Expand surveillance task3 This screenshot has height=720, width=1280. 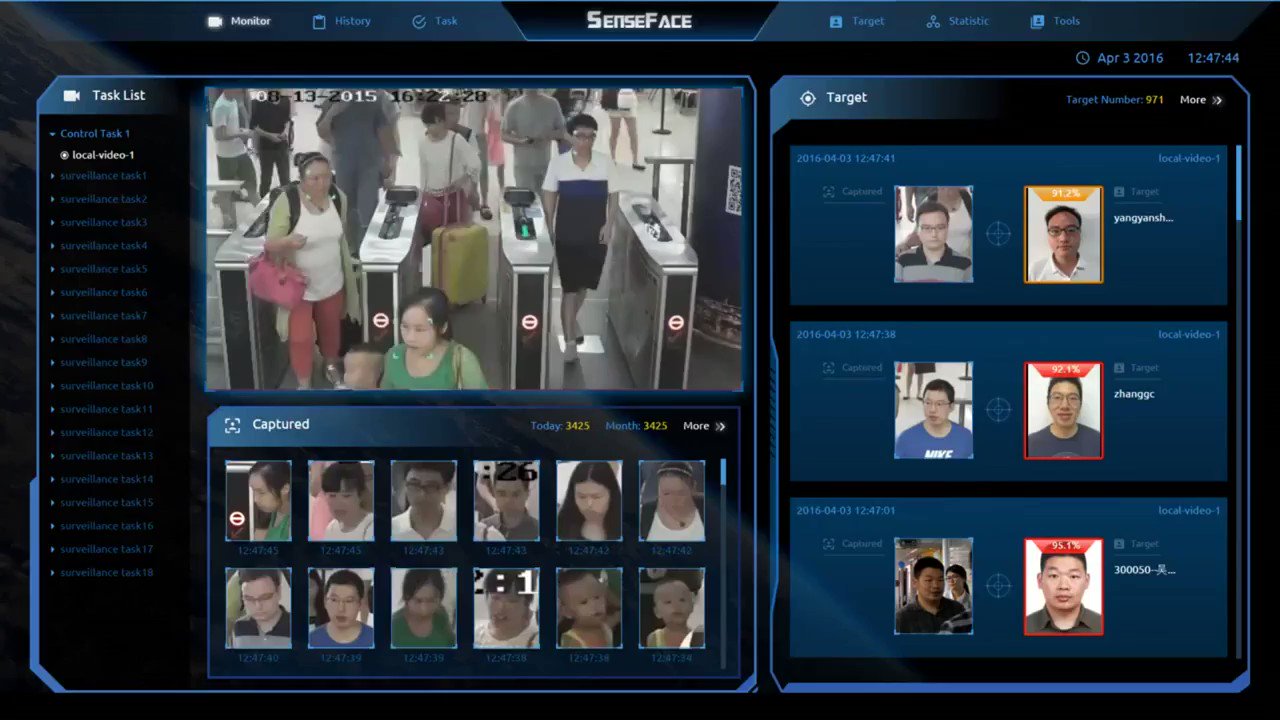point(53,223)
